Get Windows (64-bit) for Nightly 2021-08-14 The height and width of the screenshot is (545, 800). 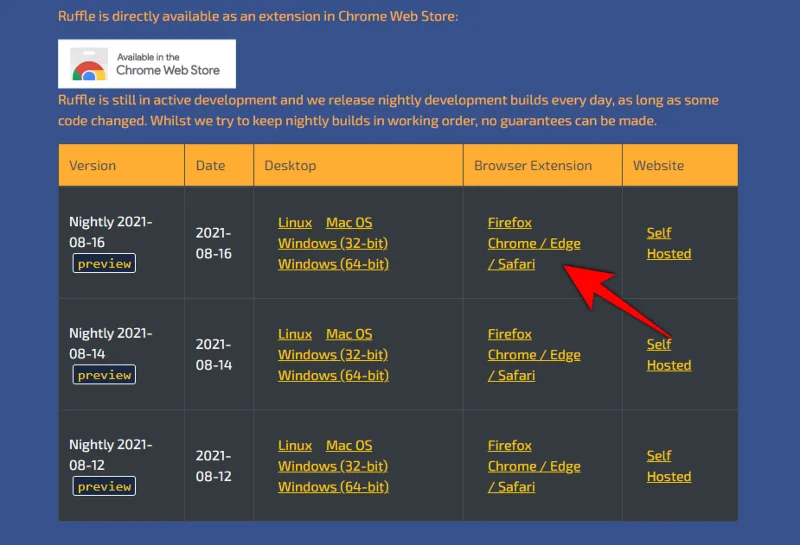[x=333, y=376]
